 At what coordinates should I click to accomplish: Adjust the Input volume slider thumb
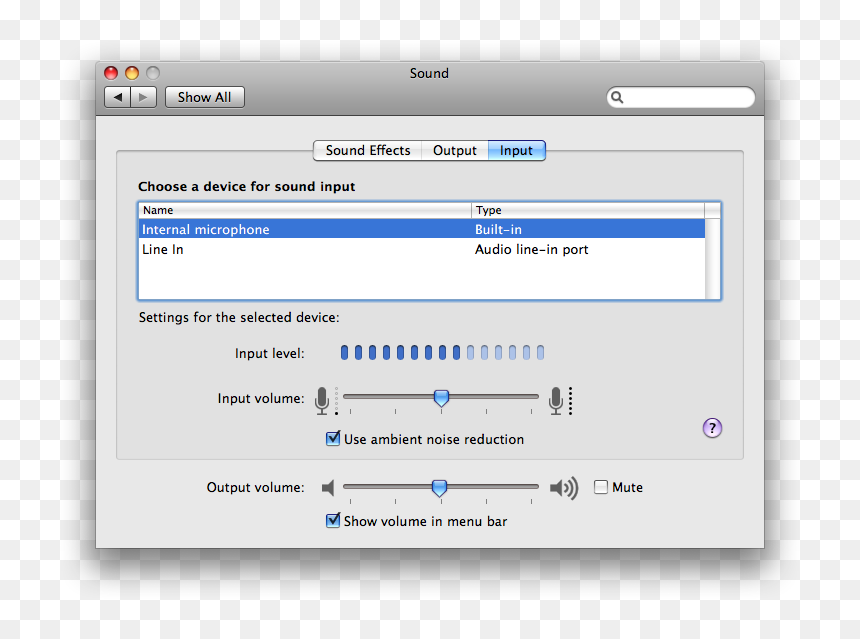(x=441, y=398)
